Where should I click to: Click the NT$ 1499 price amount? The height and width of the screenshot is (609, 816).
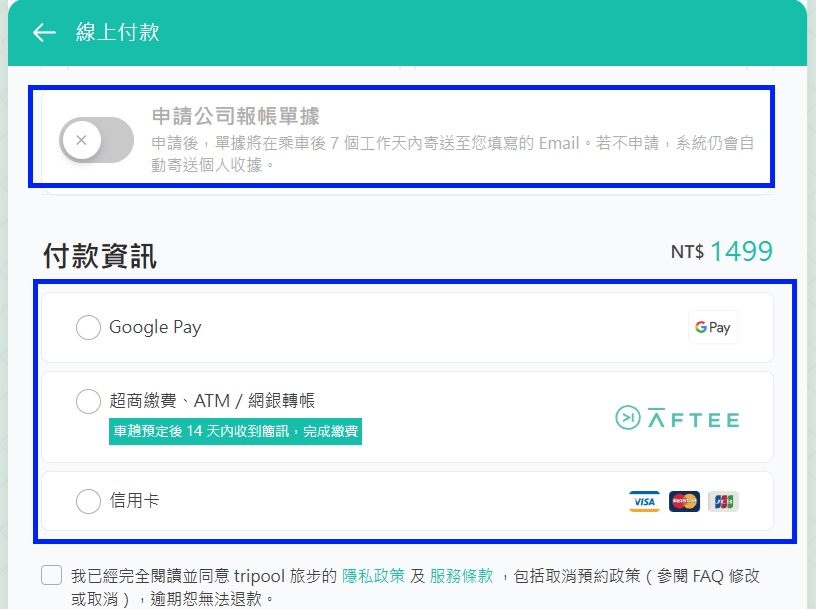722,253
